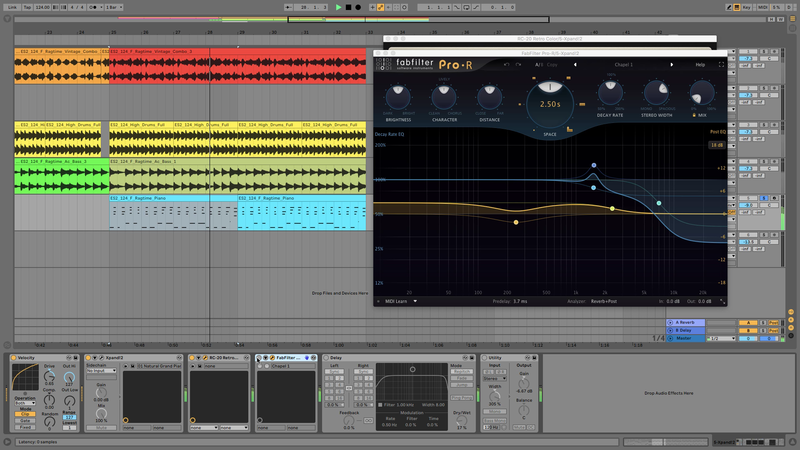Open the Master 1/2 output dropdown
The image size is (800, 450).
721,338
